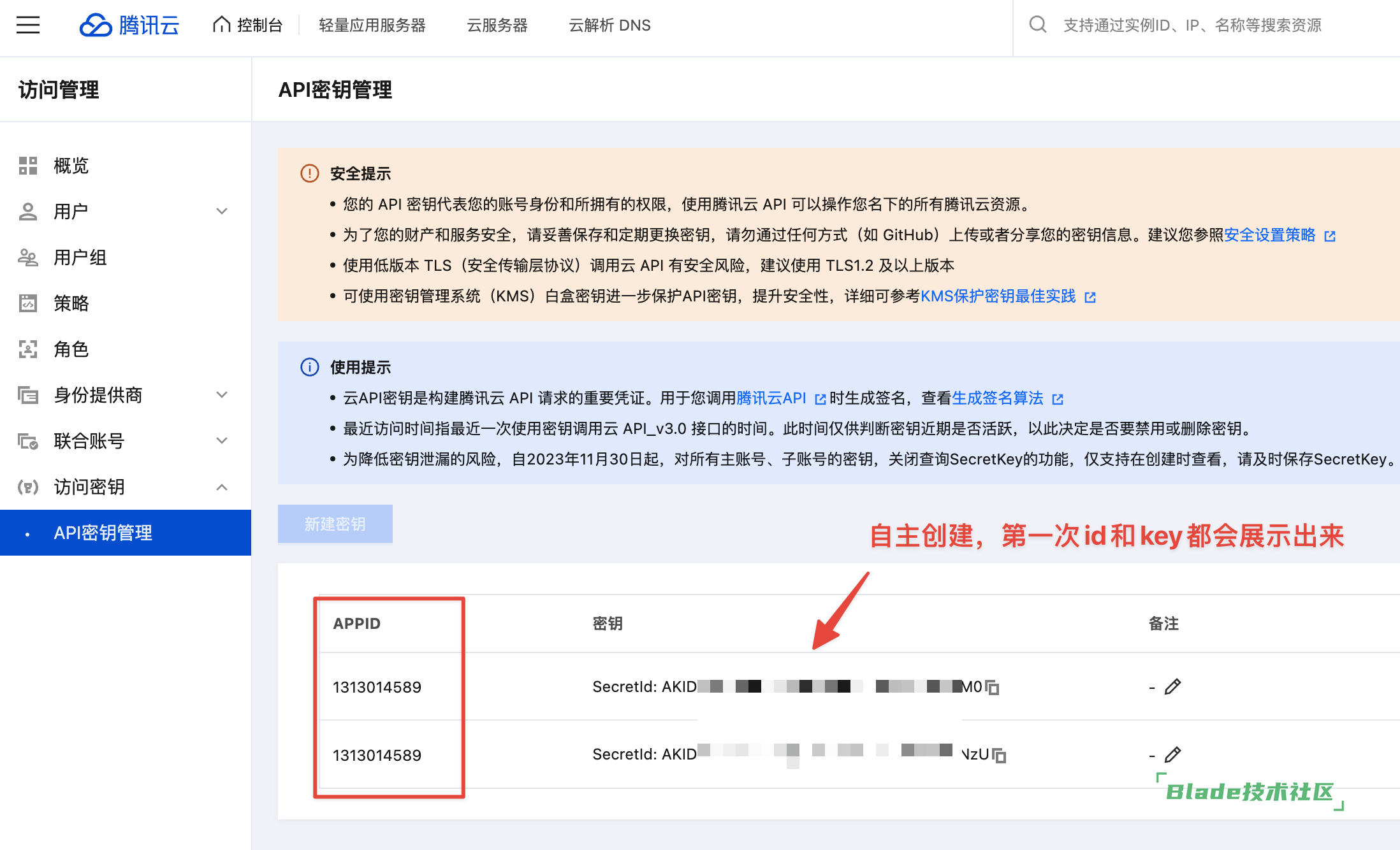
Task: Click APPID 1313014589 in first row
Action: (377, 687)
